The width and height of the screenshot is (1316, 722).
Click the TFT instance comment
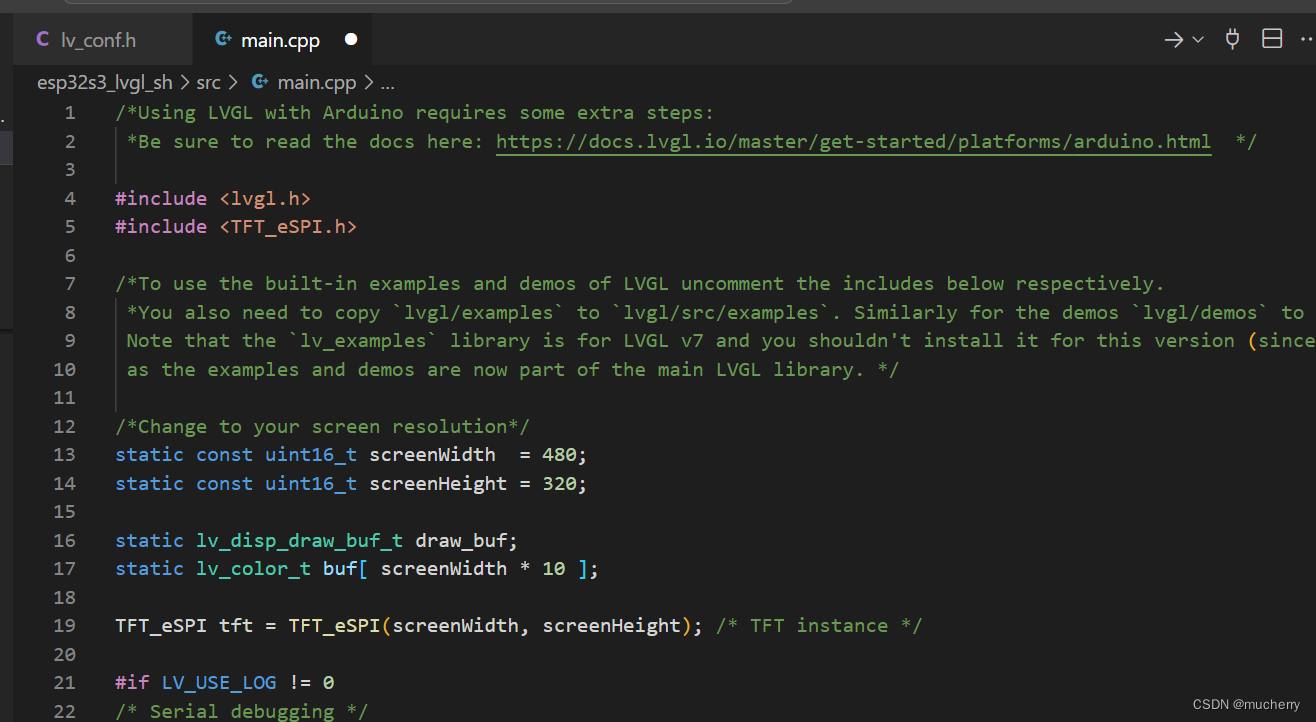[x=819, y=626]
